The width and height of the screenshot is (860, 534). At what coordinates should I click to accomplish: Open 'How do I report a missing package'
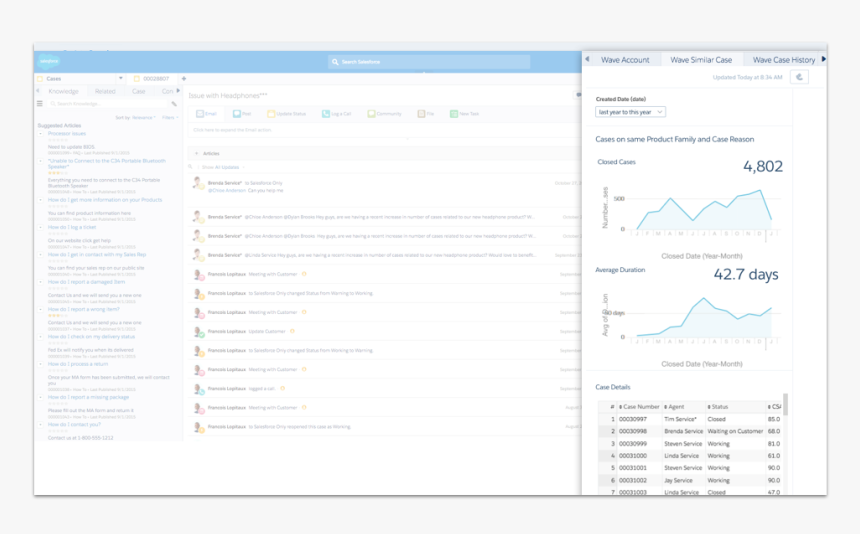(88, 397)
